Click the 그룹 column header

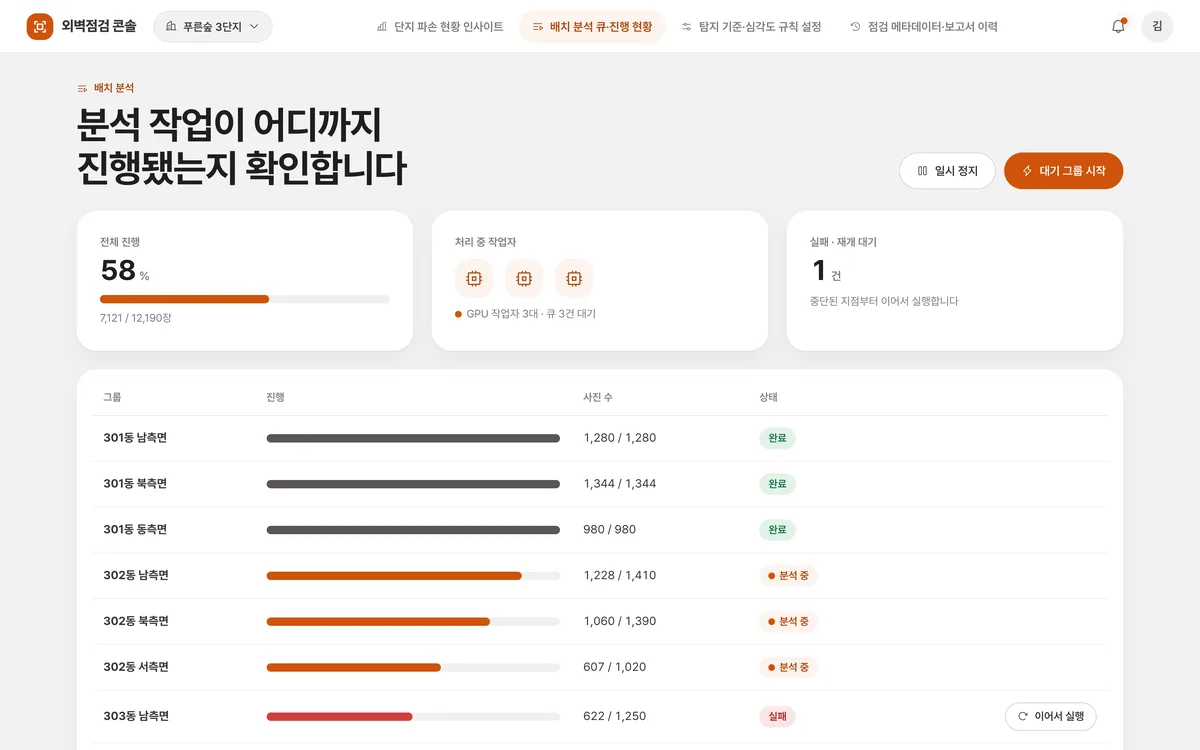[112, 397]
